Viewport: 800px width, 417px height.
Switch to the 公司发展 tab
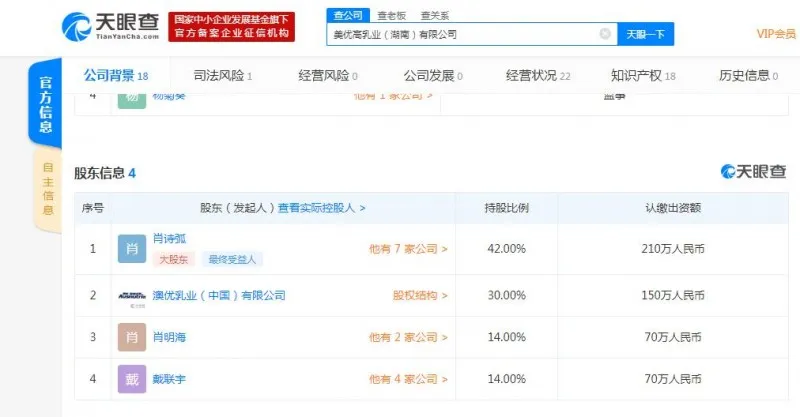click(433, 76)
